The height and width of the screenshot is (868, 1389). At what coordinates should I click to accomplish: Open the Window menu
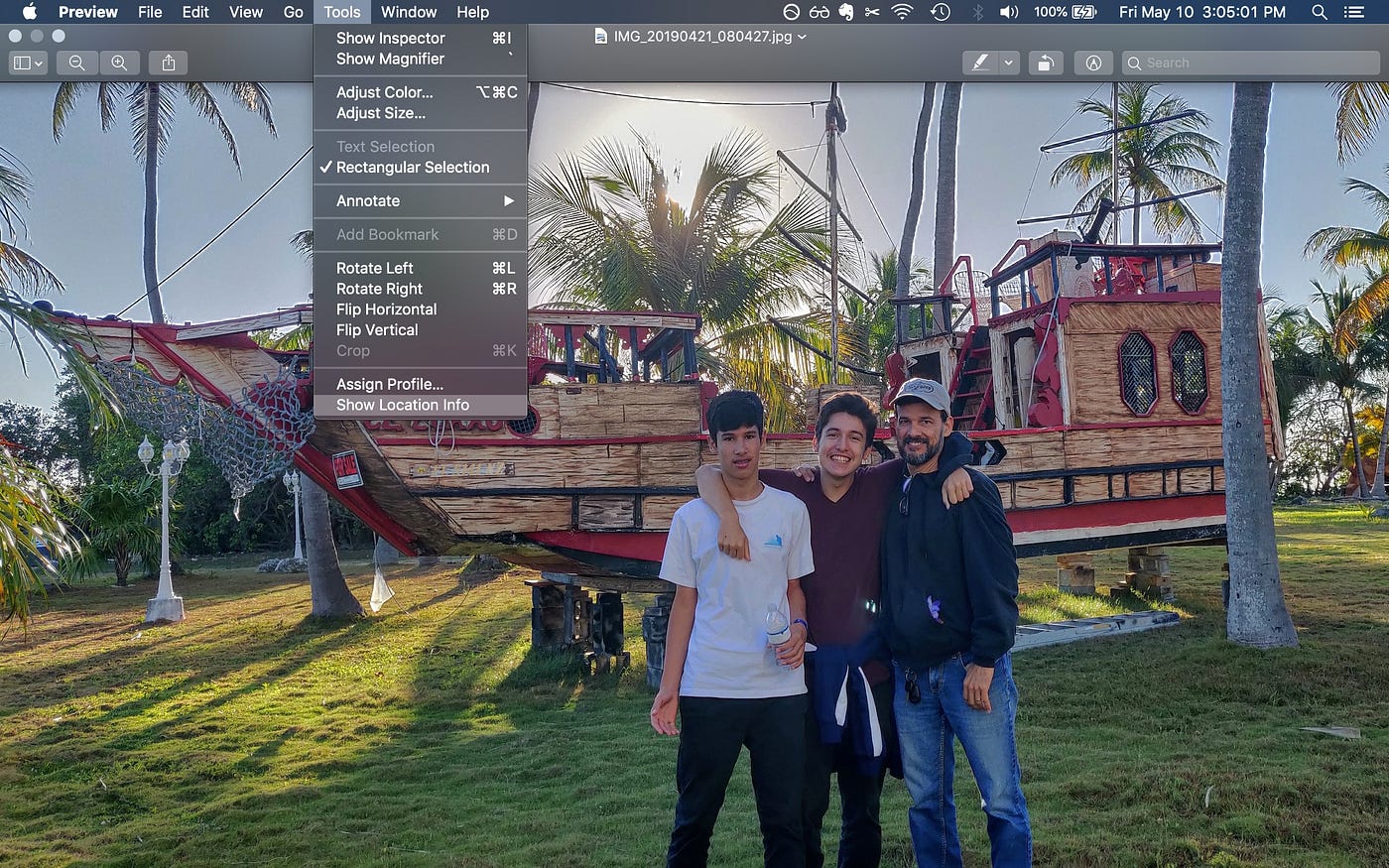pos(408,12)
